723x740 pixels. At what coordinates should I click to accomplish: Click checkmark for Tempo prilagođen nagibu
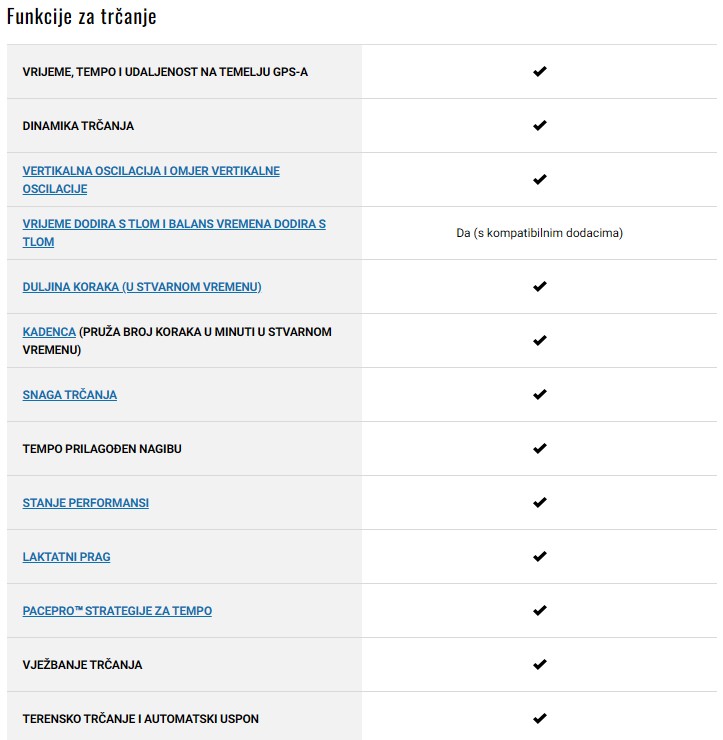coord(540,449)
